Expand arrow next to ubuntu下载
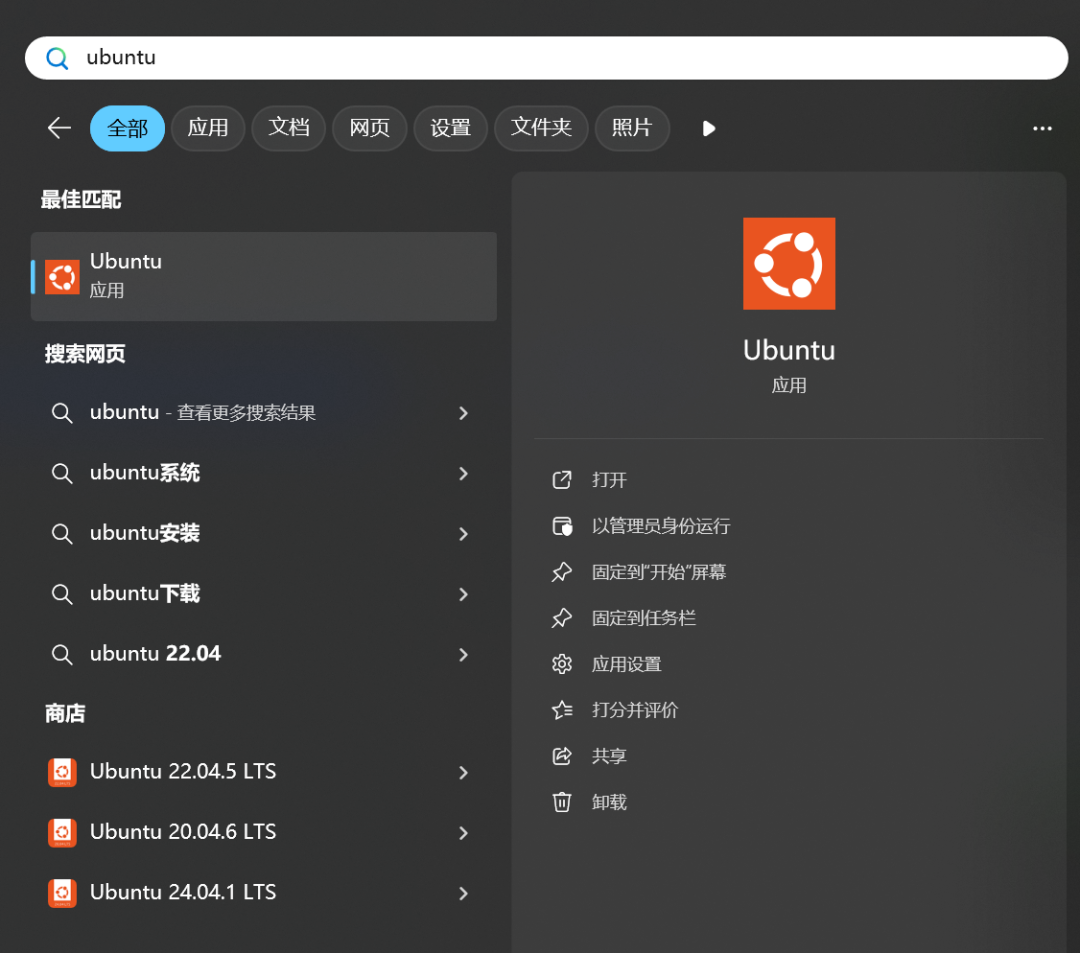 [464, 594]
